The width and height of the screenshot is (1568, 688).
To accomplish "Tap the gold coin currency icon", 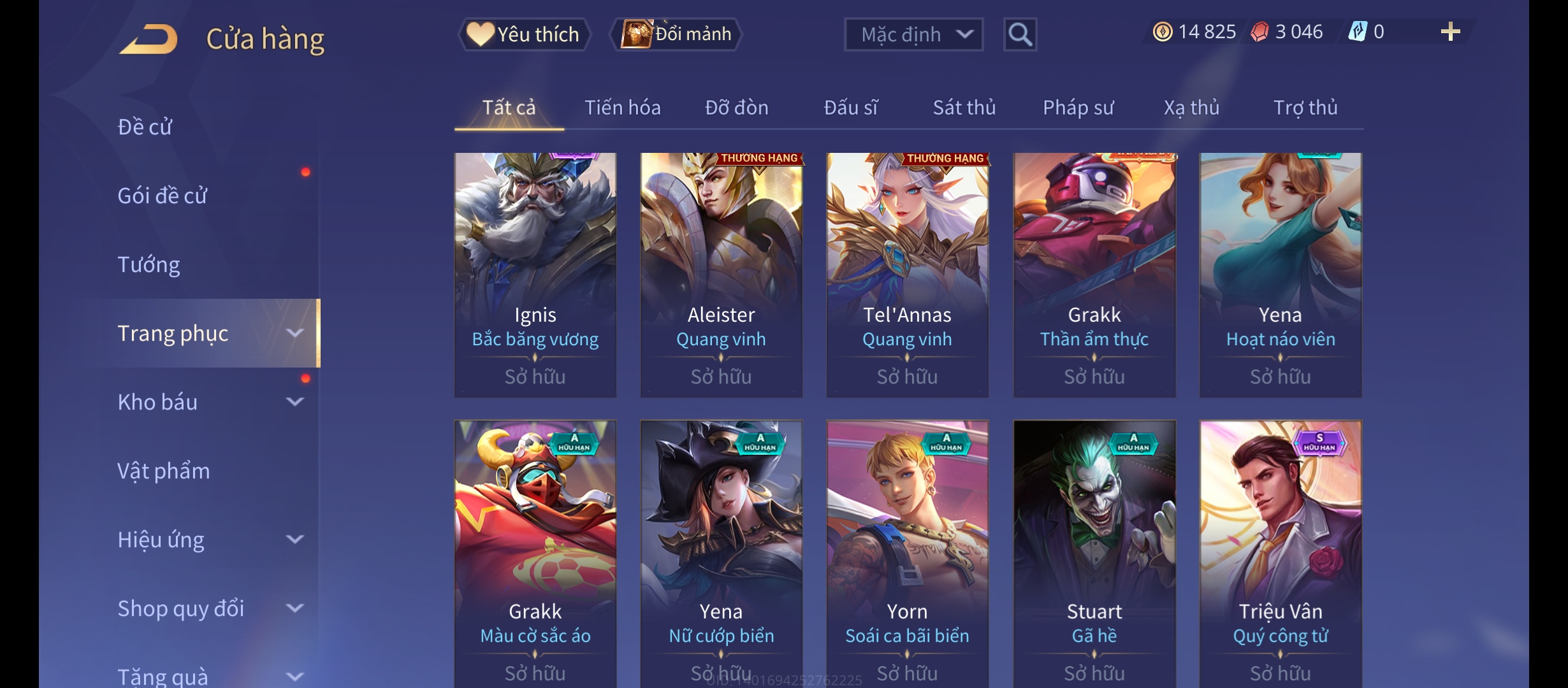I will [x=1163, y=32].
